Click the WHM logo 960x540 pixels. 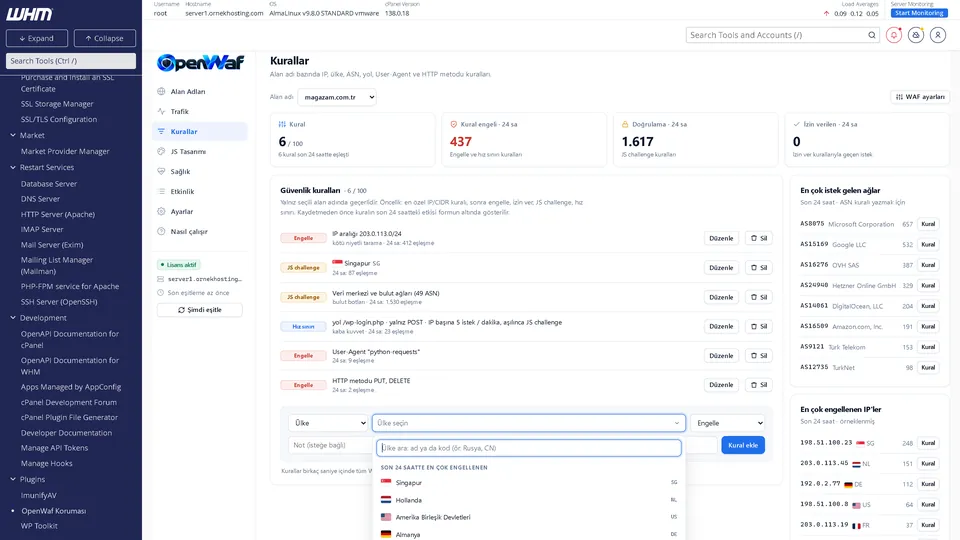(x=29, y=13)
